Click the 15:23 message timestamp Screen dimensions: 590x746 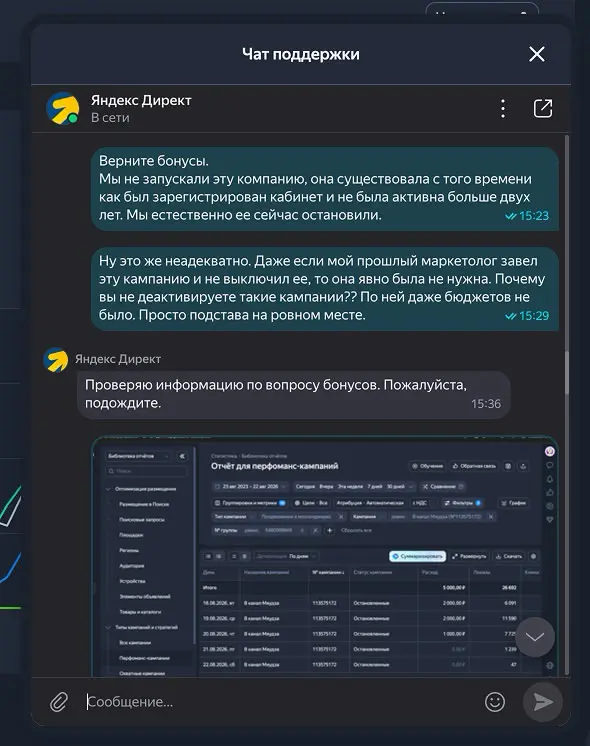[533, 216]
